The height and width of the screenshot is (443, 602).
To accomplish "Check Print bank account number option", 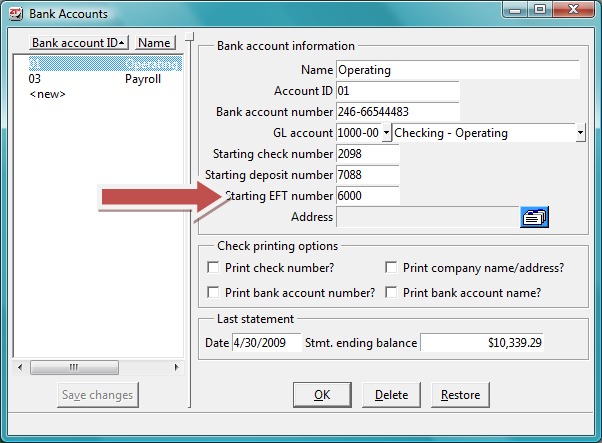I will 213,292.
